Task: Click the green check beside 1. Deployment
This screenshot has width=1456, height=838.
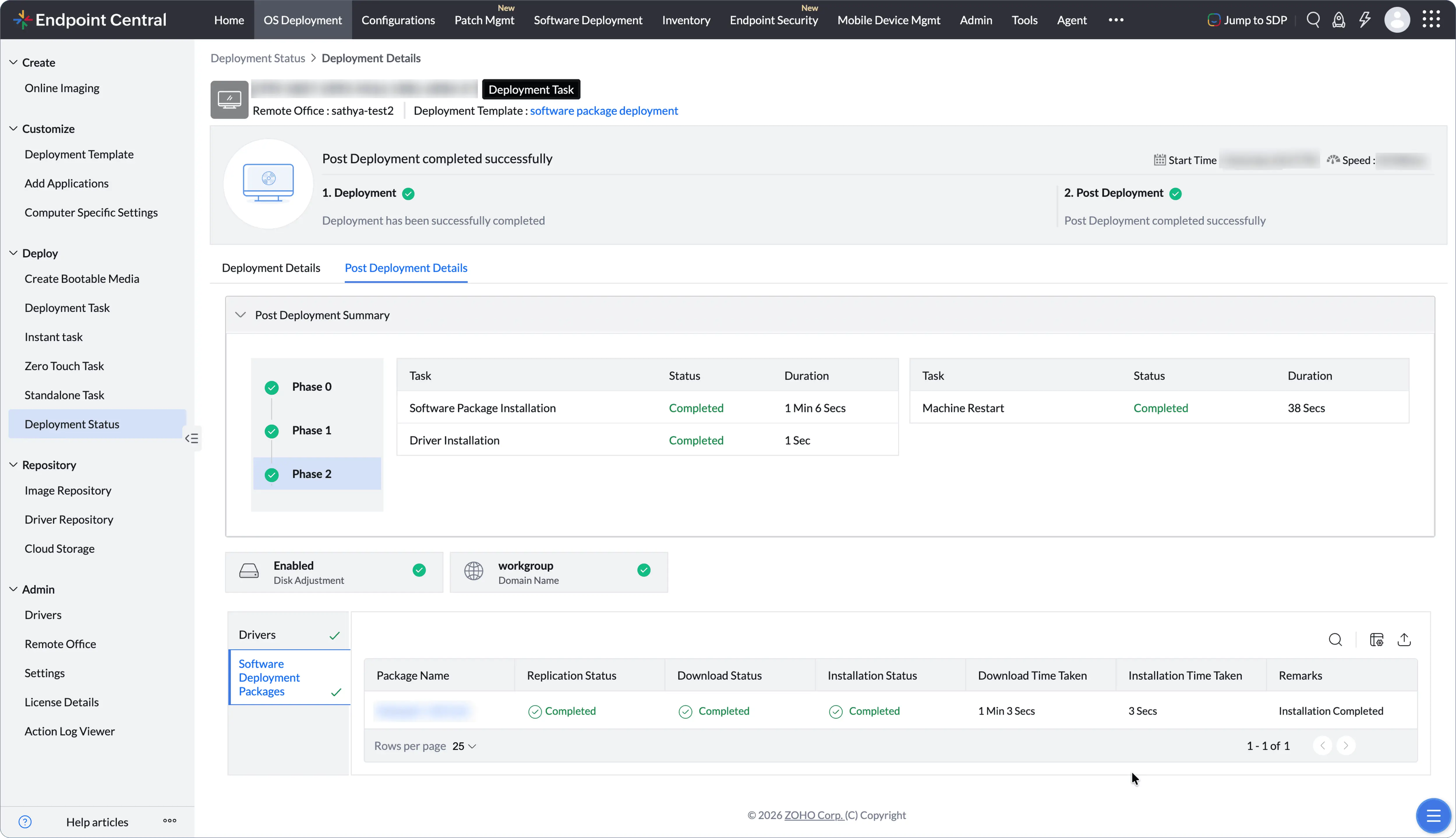Action: (408, 194)
